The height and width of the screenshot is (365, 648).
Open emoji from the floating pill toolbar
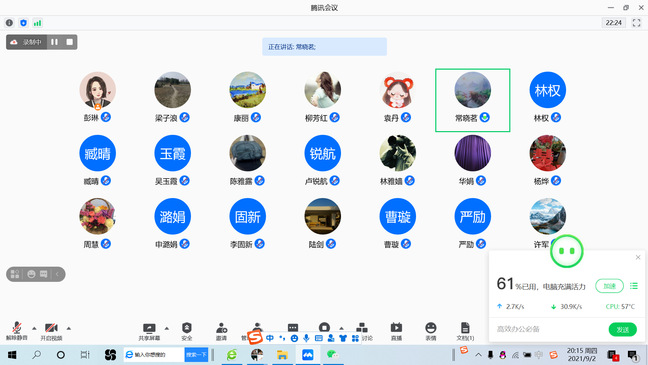[x=31, y=274]
